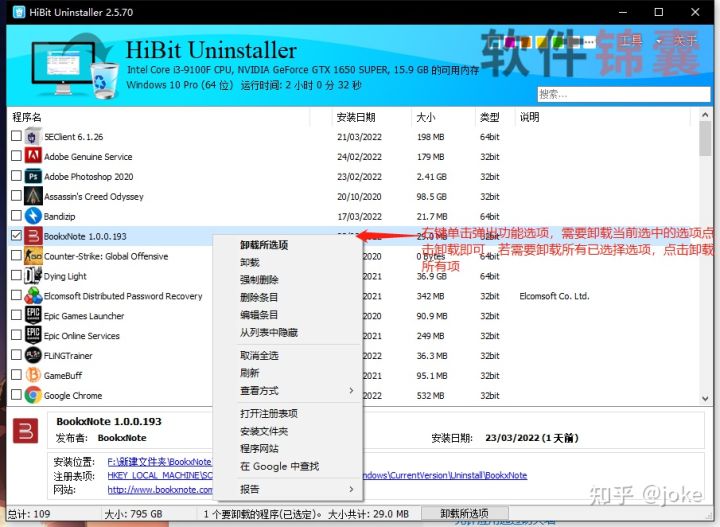Pick the green theme color swatch
The image size is (720, 527).
(x=558, y=42)
